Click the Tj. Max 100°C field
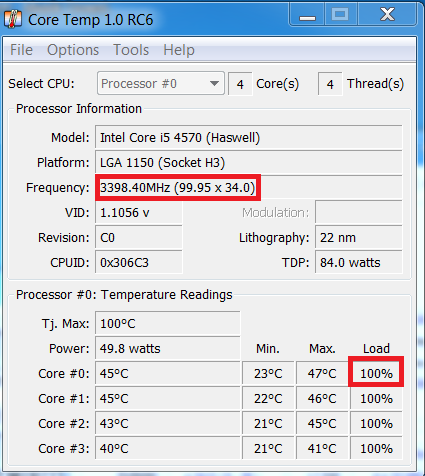The width and height of the screenshot is (425, 476). point(168,323)
